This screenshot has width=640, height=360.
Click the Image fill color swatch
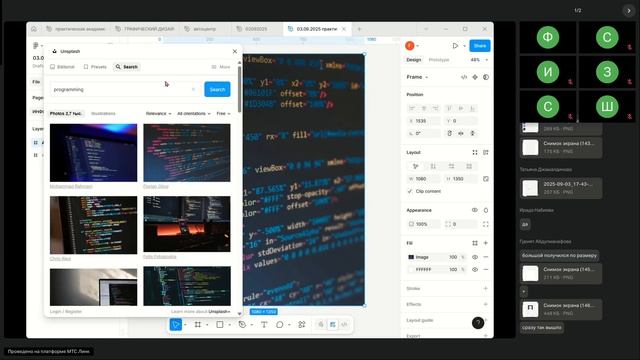pos(411,257)
